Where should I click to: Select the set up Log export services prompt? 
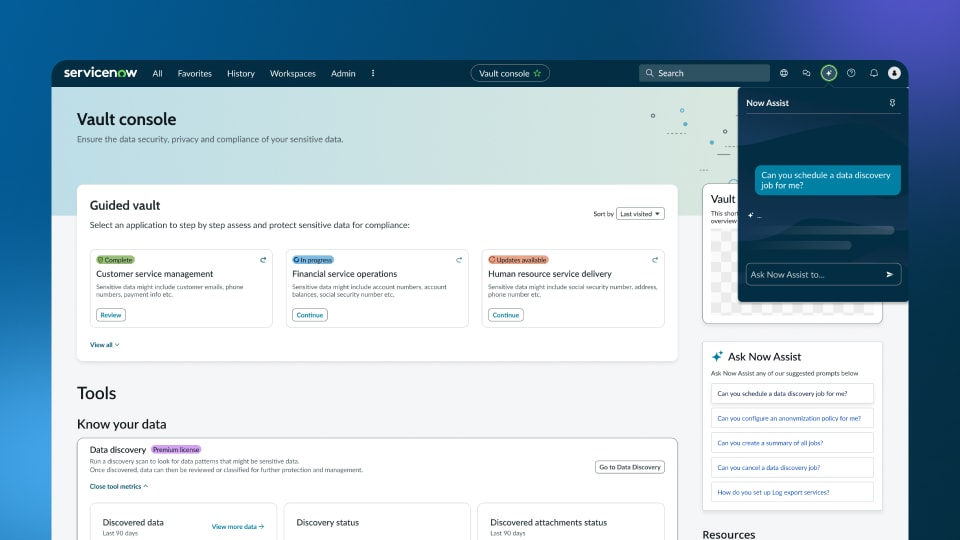pos(792,492)
